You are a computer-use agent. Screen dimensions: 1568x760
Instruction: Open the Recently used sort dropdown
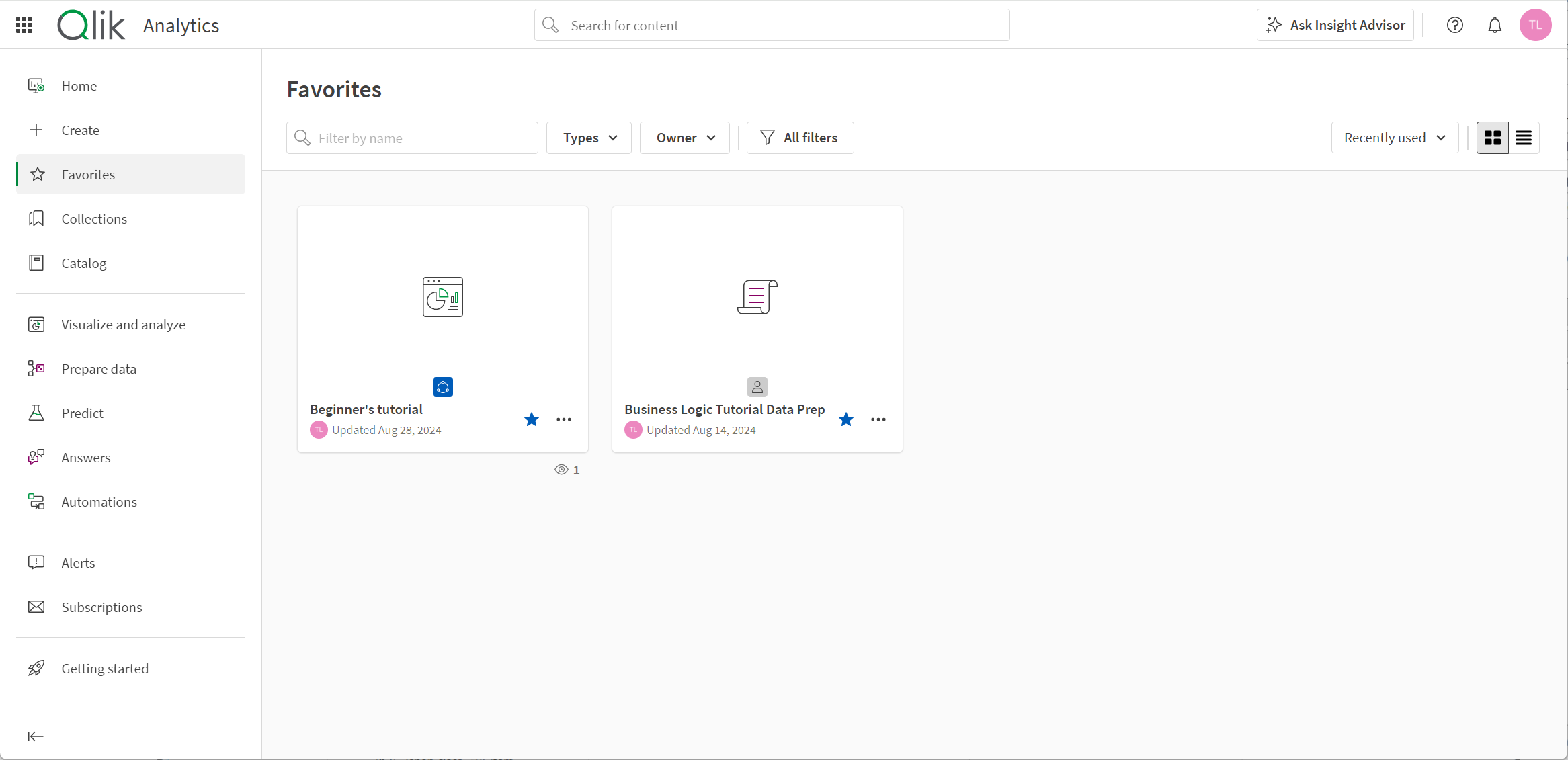tap(1393, 138)
